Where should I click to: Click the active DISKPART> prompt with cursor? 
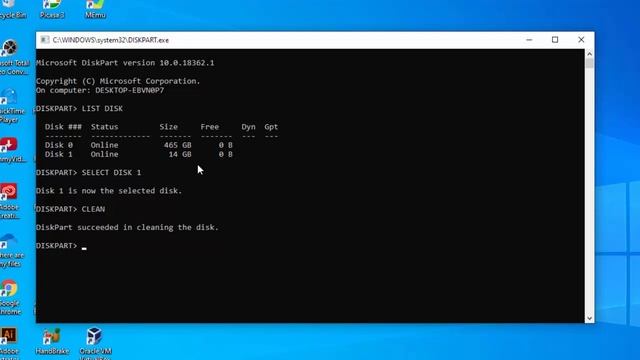tap(61, 246)
